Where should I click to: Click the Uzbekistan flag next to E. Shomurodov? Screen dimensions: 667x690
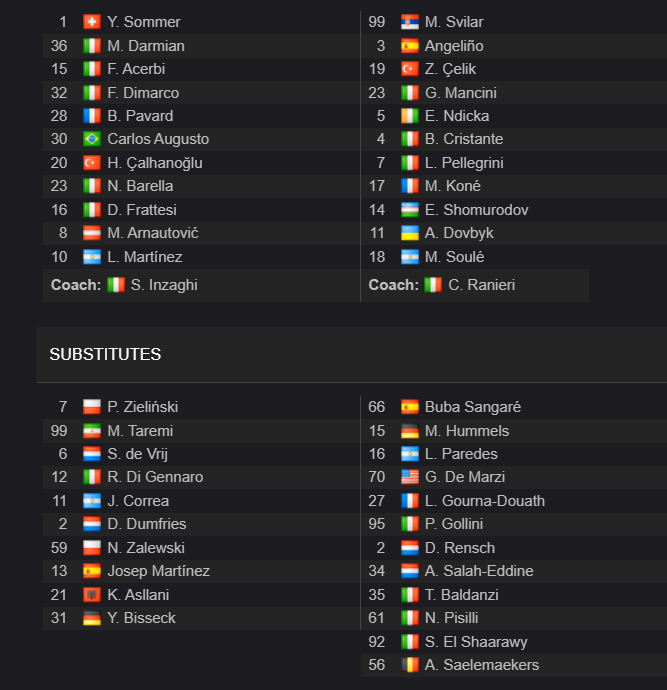click(410, 210)
